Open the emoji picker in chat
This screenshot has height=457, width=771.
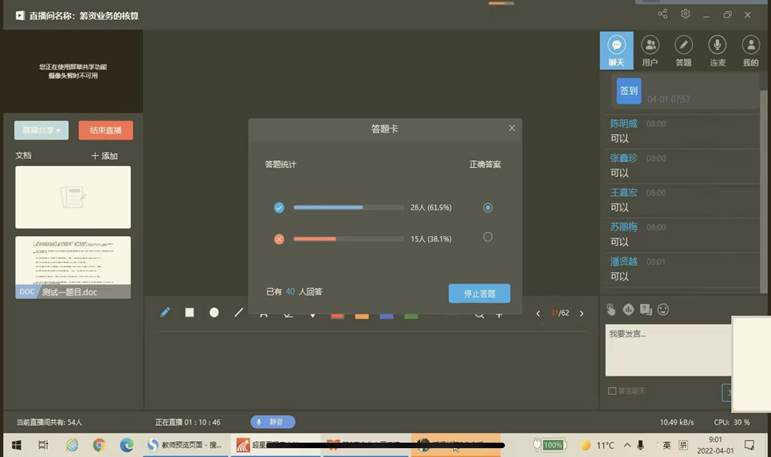tap(663, 309)
